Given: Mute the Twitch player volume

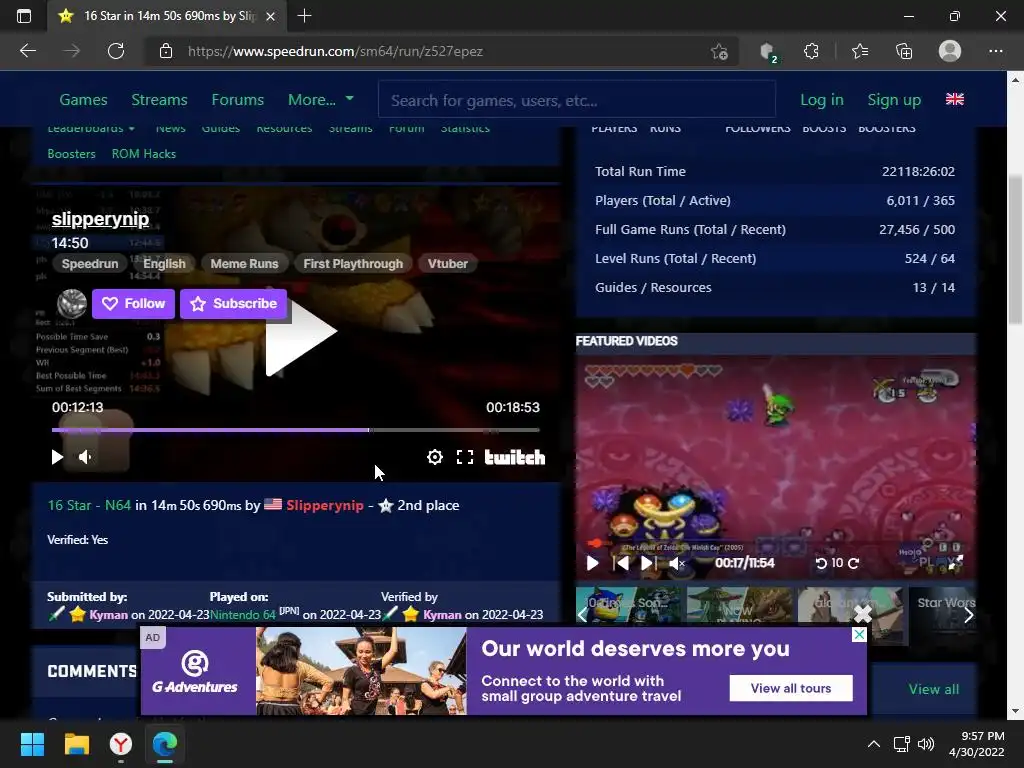Looking at the screenshot, I should pos(85,457).
